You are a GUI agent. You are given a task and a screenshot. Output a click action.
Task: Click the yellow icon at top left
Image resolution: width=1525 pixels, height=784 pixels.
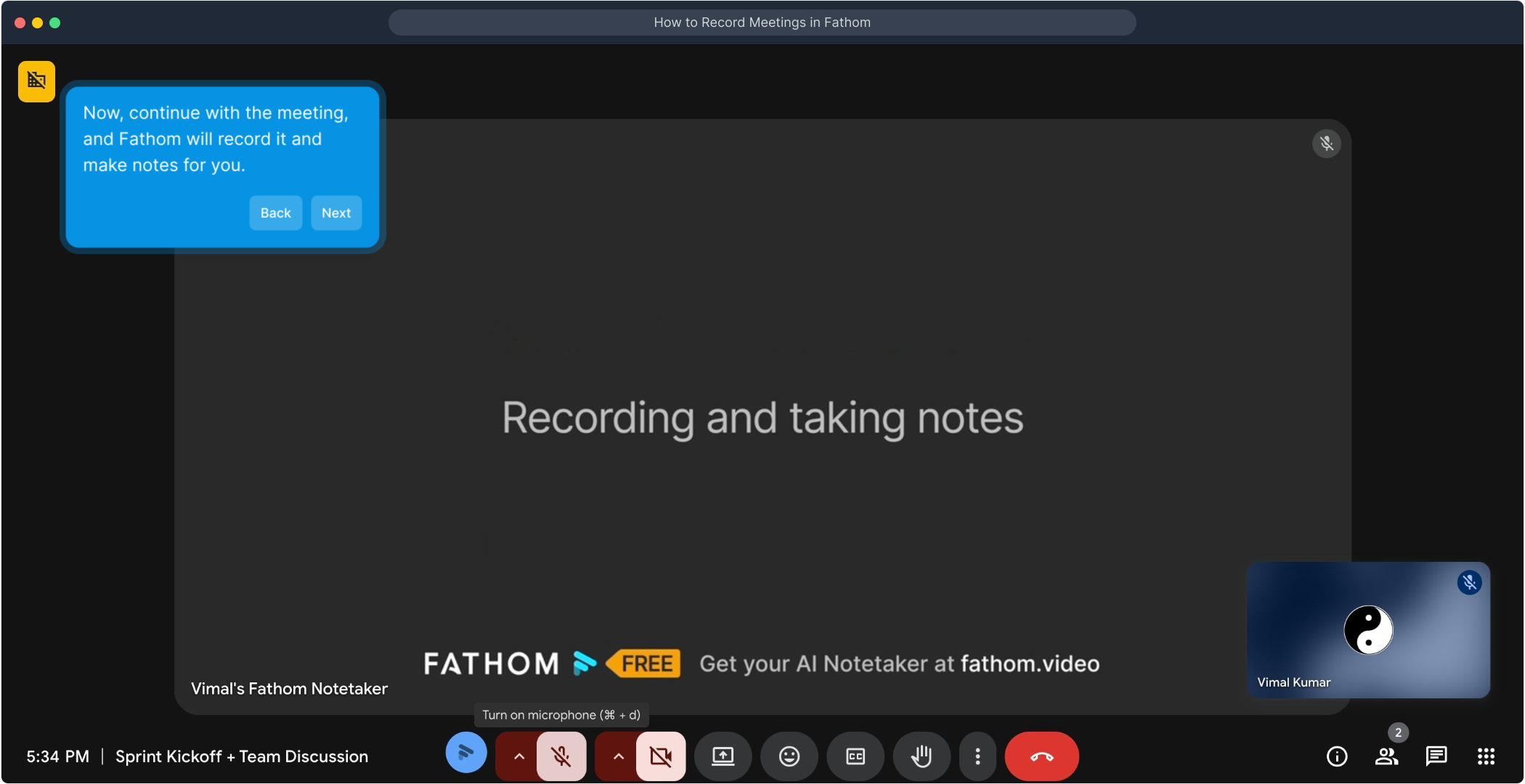point(36,81)
